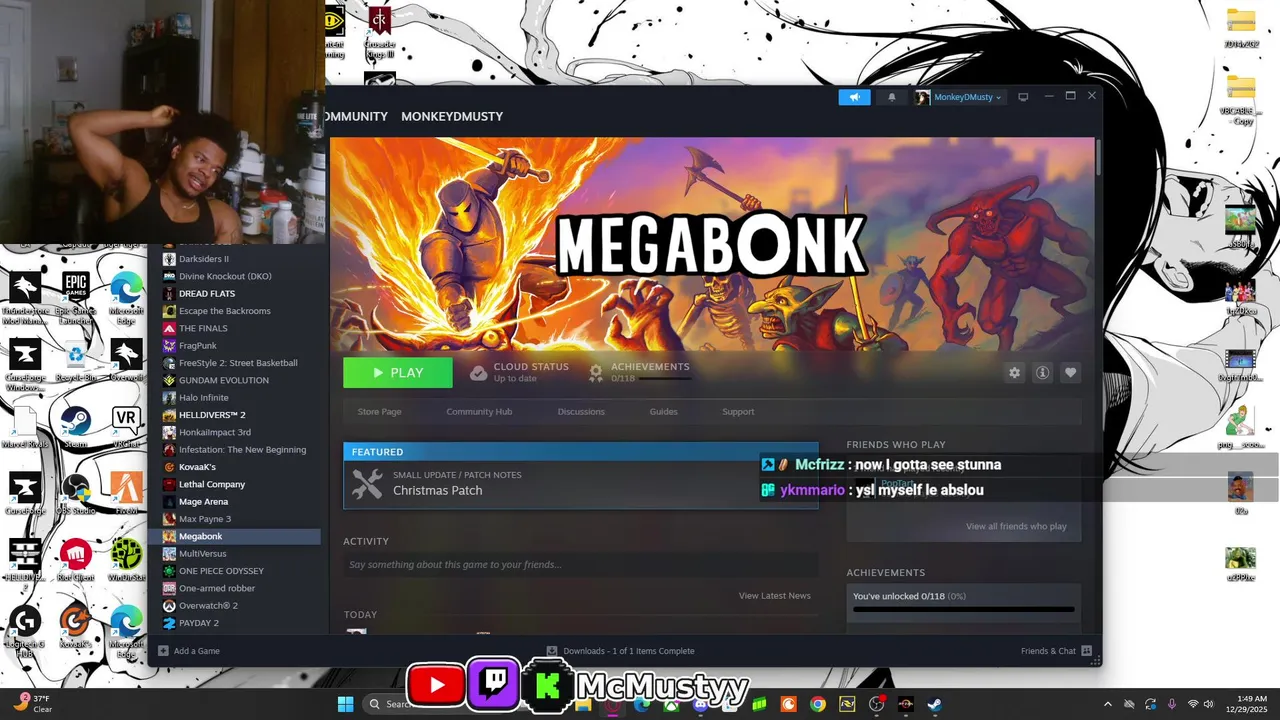1280x720 pixels.
Task: Open Steam announcements megaphone button
Action: point(854,97)
